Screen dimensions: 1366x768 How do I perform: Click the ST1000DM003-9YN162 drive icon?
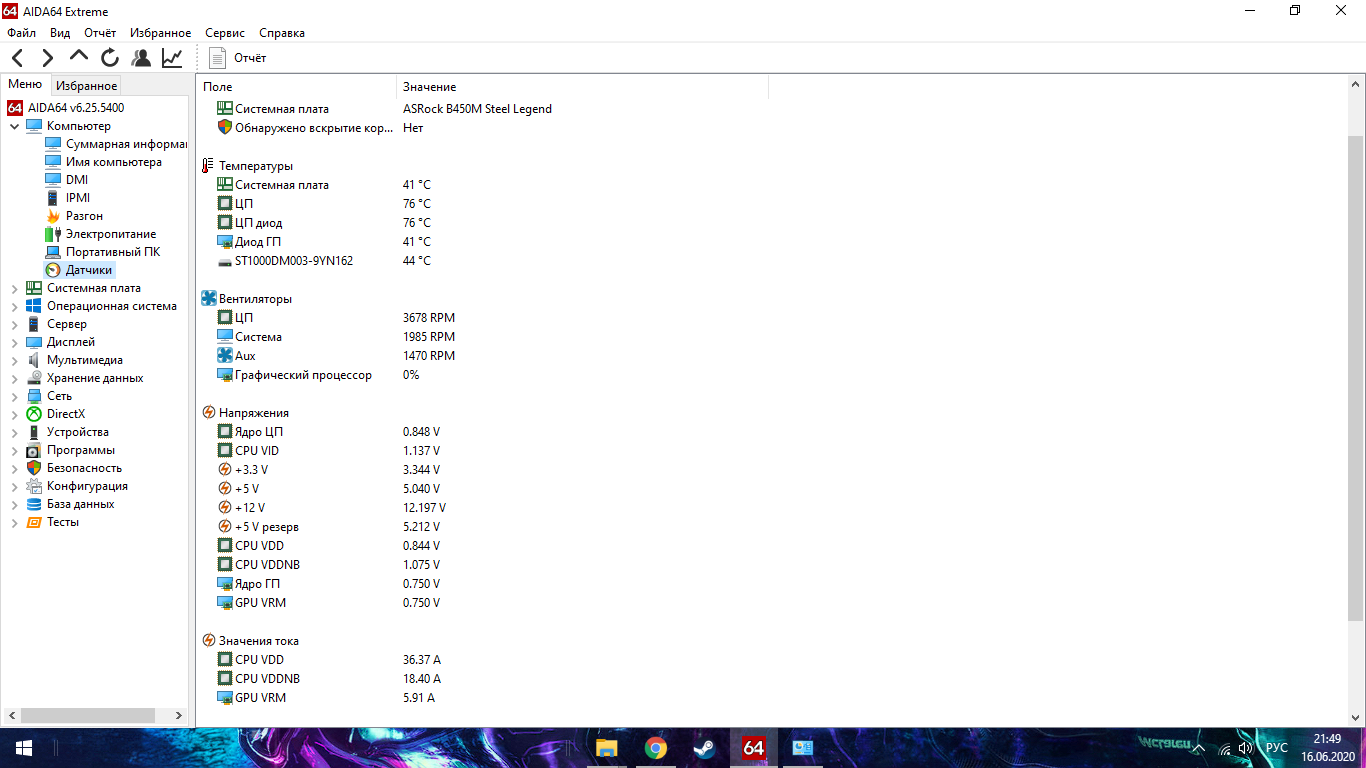click(x=225, y=261)
